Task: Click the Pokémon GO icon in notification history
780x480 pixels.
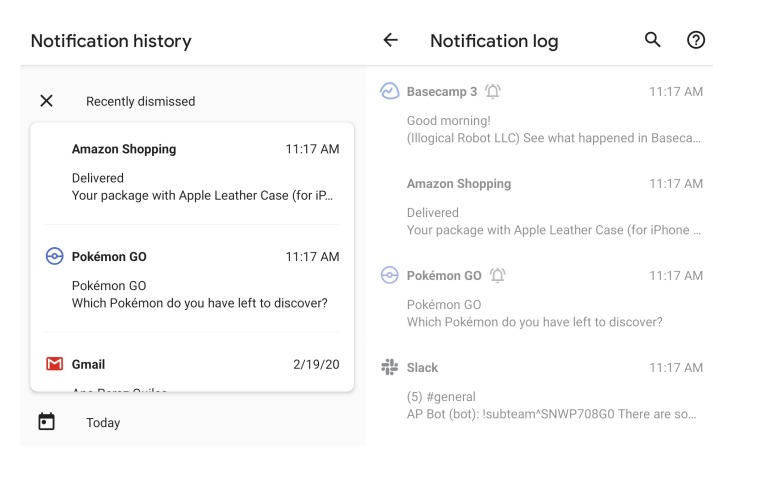Action: 55,257
